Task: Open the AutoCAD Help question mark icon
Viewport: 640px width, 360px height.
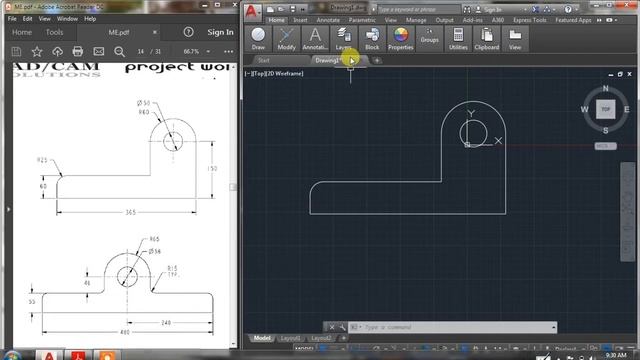Action: (568, 9)
